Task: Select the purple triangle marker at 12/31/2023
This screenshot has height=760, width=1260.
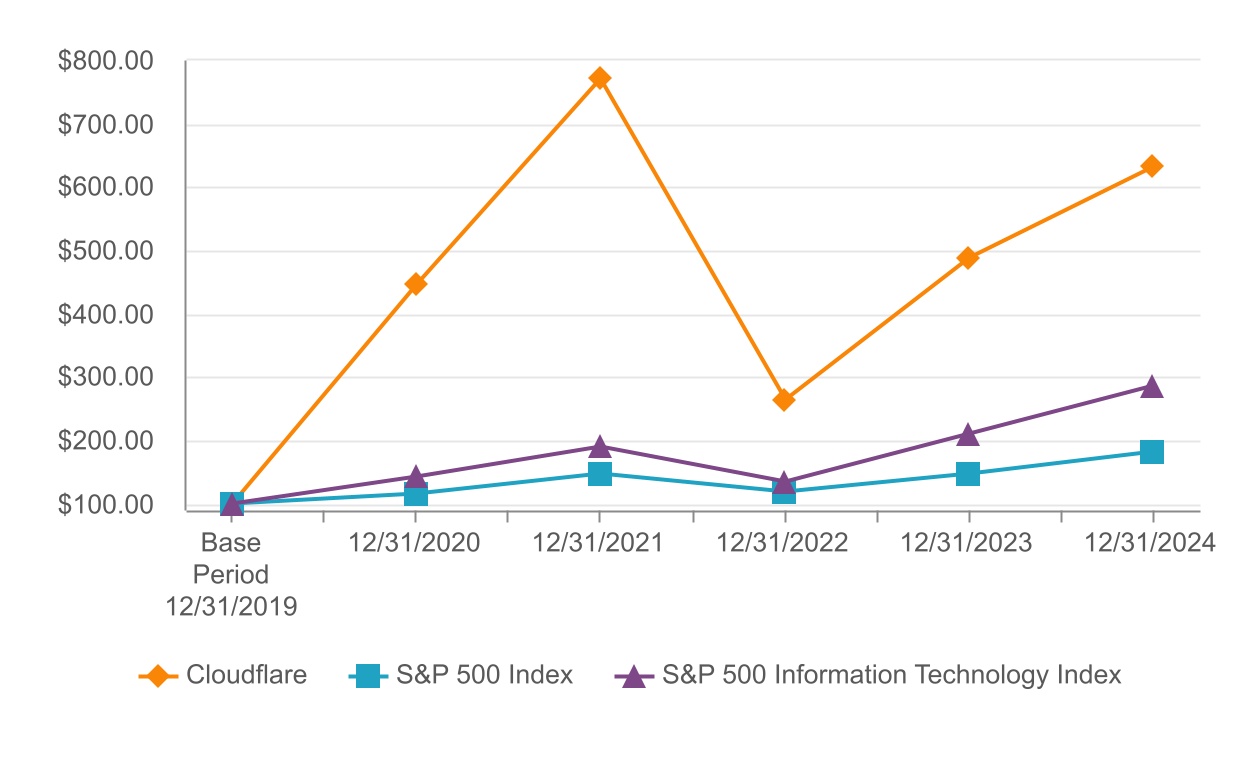Action: [x=968, y=434]
